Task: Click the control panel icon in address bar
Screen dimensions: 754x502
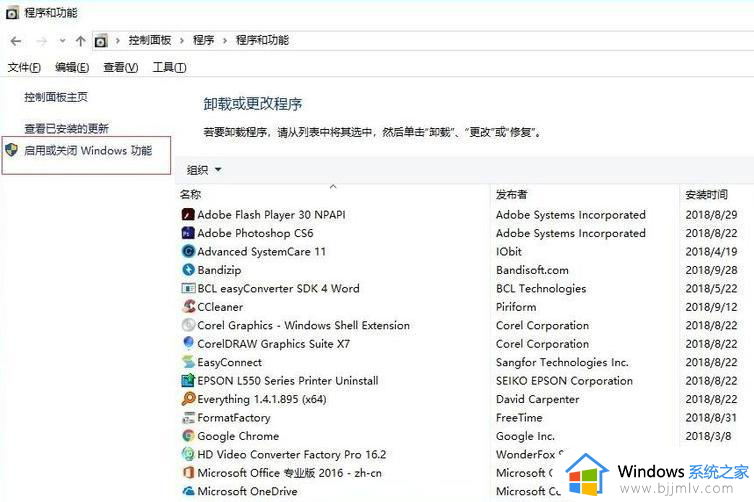Action: click(101, 41)
